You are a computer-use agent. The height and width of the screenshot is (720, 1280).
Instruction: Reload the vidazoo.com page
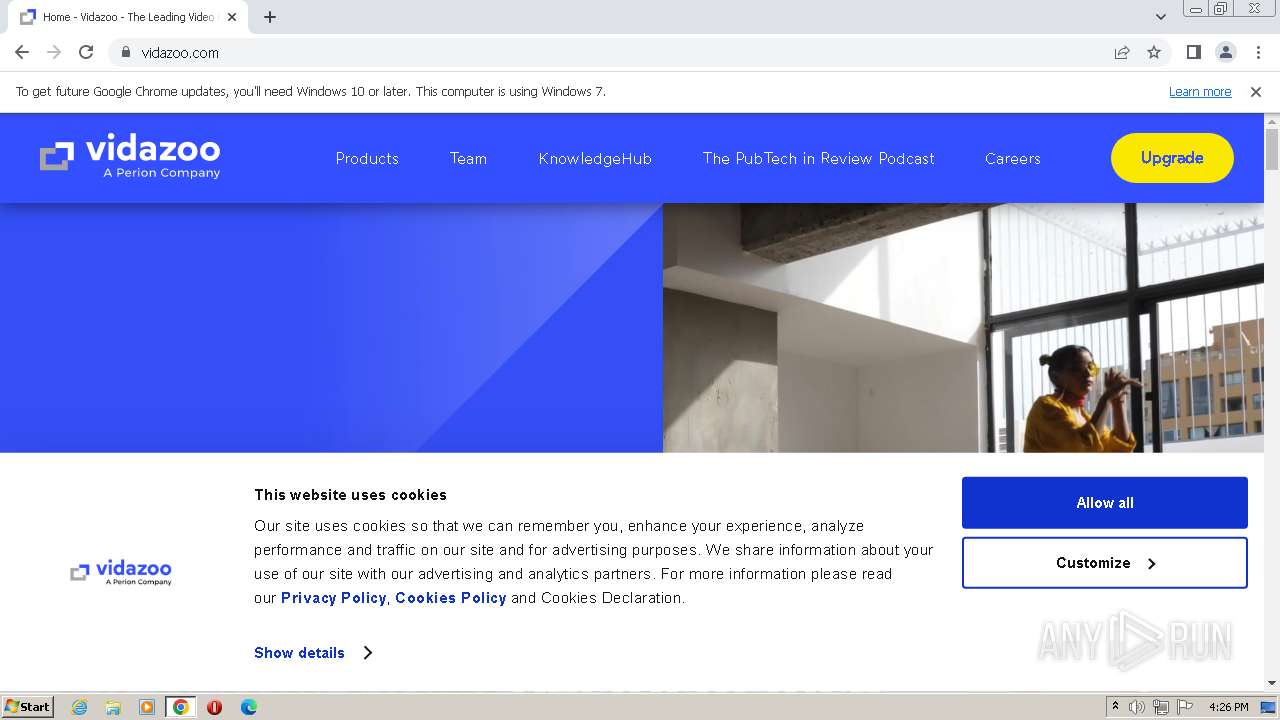coord(86,52)
